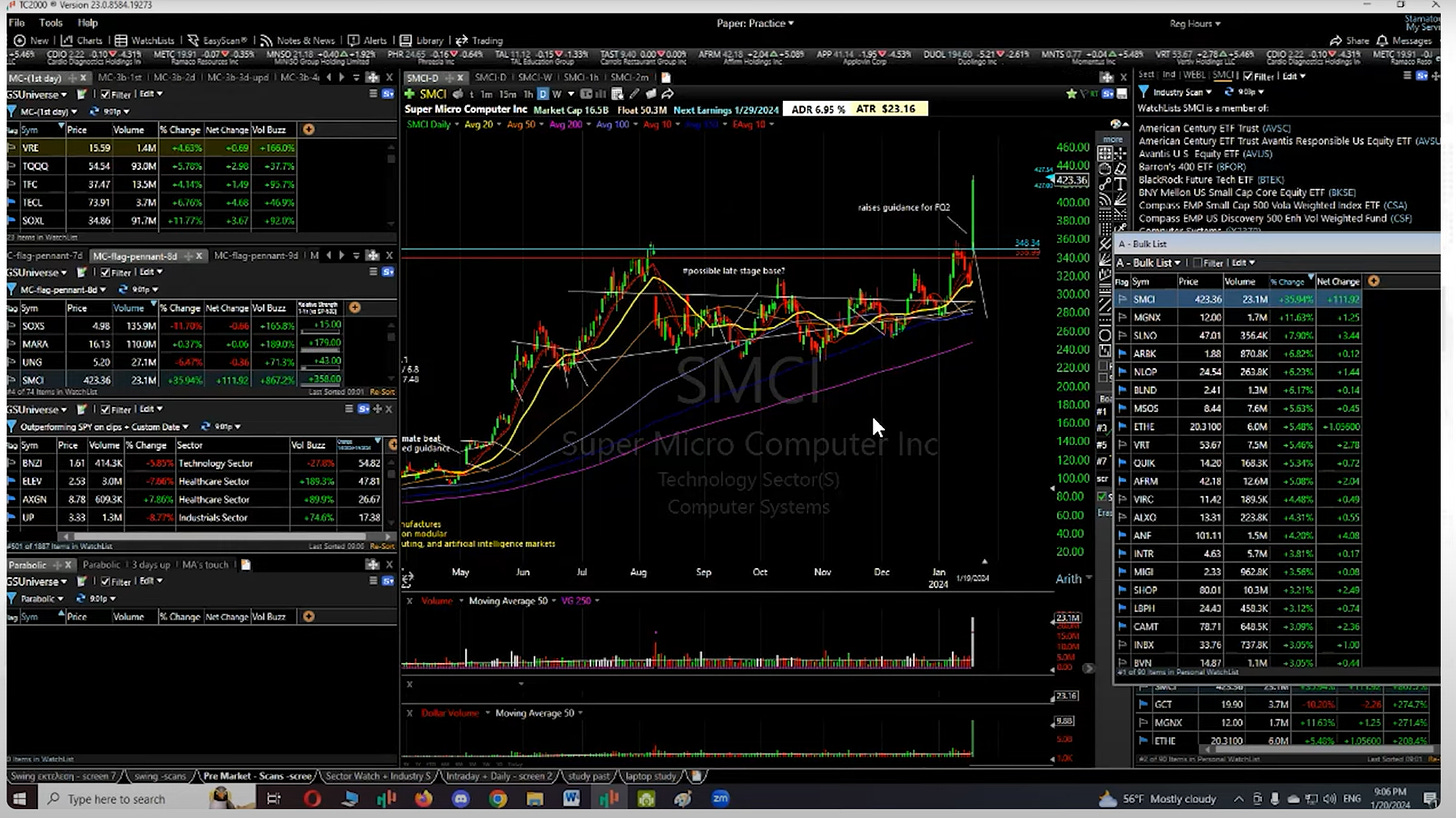Add column with plus icon in Bulk List

(x=1373, y=281)
